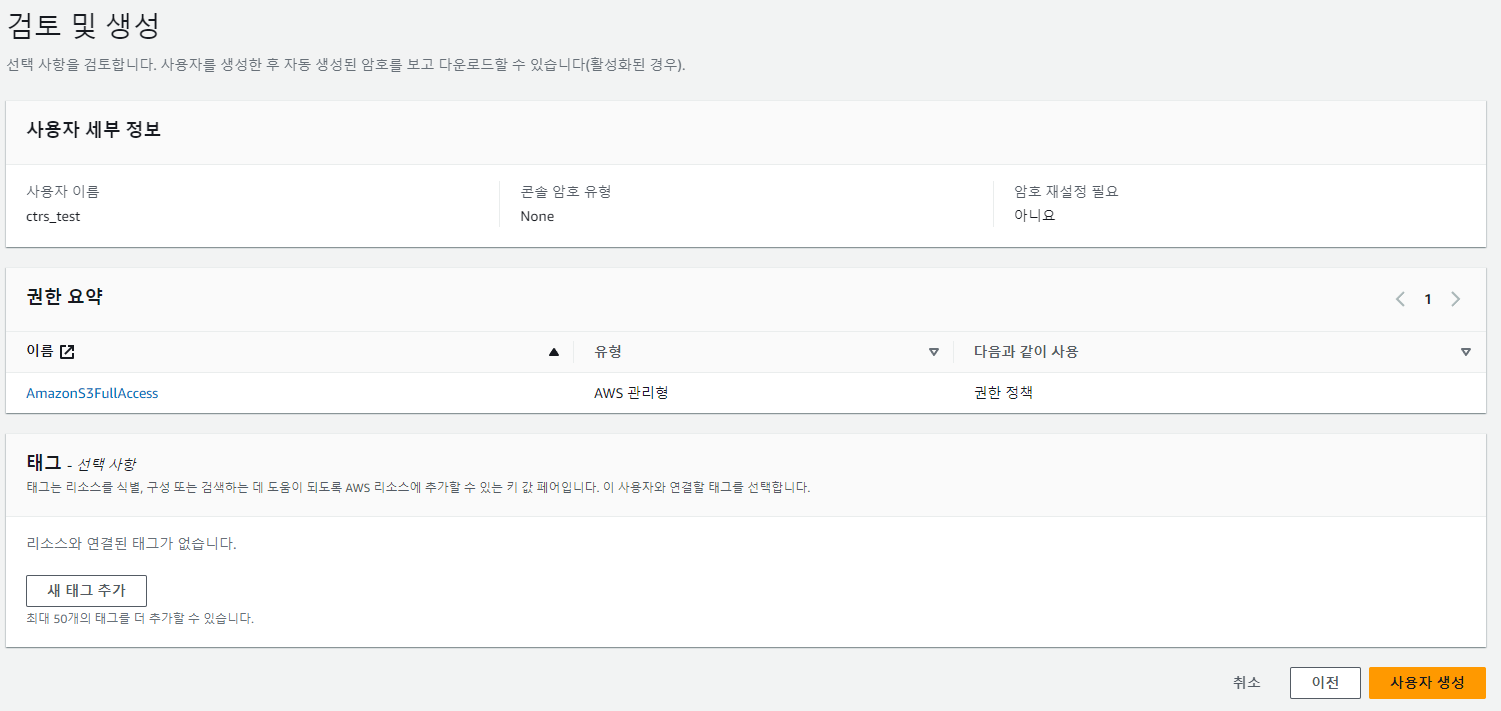The height and width of the screenshot is (711, 1501).
Task: Open the AmazonS3FullAccess policy link
Action: [92, 393]
